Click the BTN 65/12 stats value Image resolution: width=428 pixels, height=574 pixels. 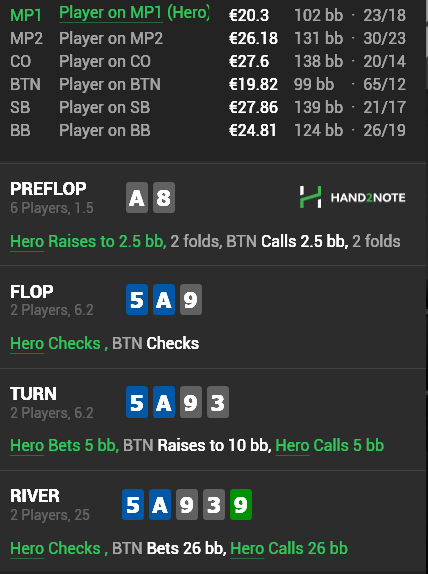[x=384, y=85]
